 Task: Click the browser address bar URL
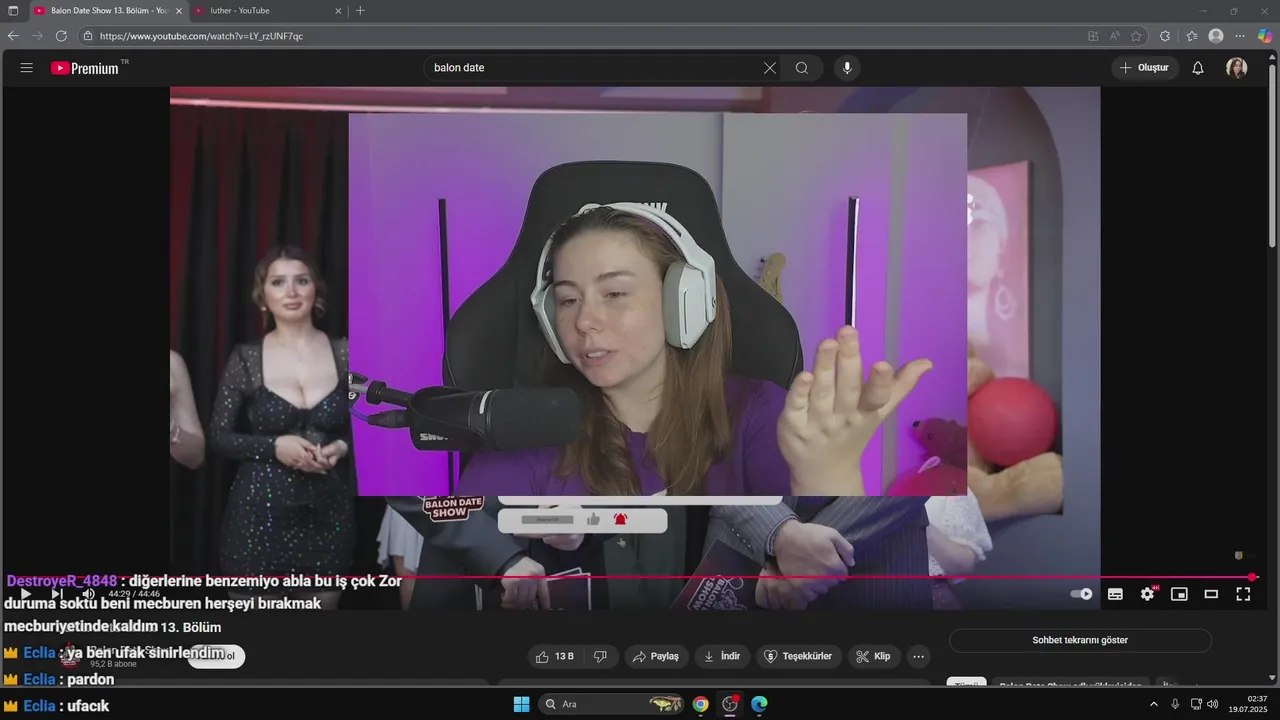(x=201, y=36)
